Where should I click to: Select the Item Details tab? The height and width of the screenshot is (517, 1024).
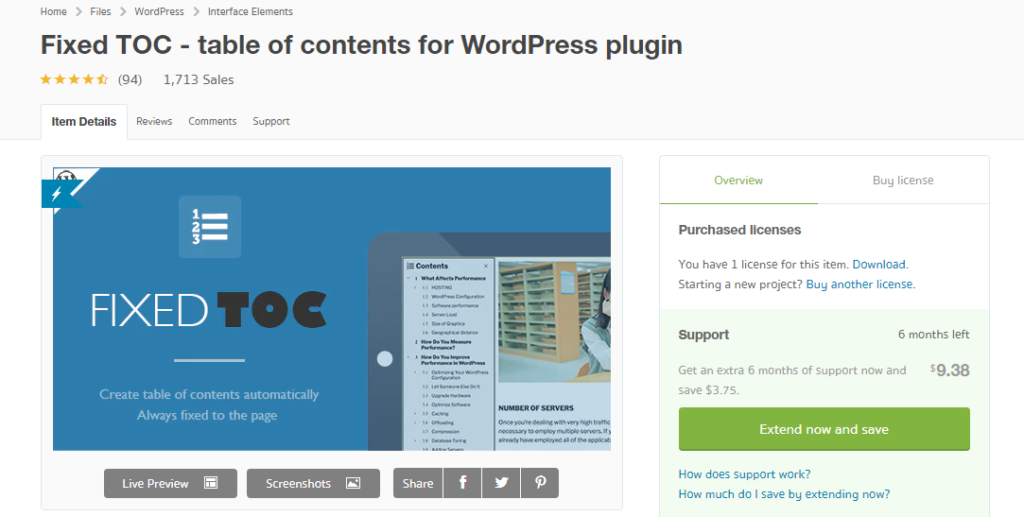click(84, 122)
